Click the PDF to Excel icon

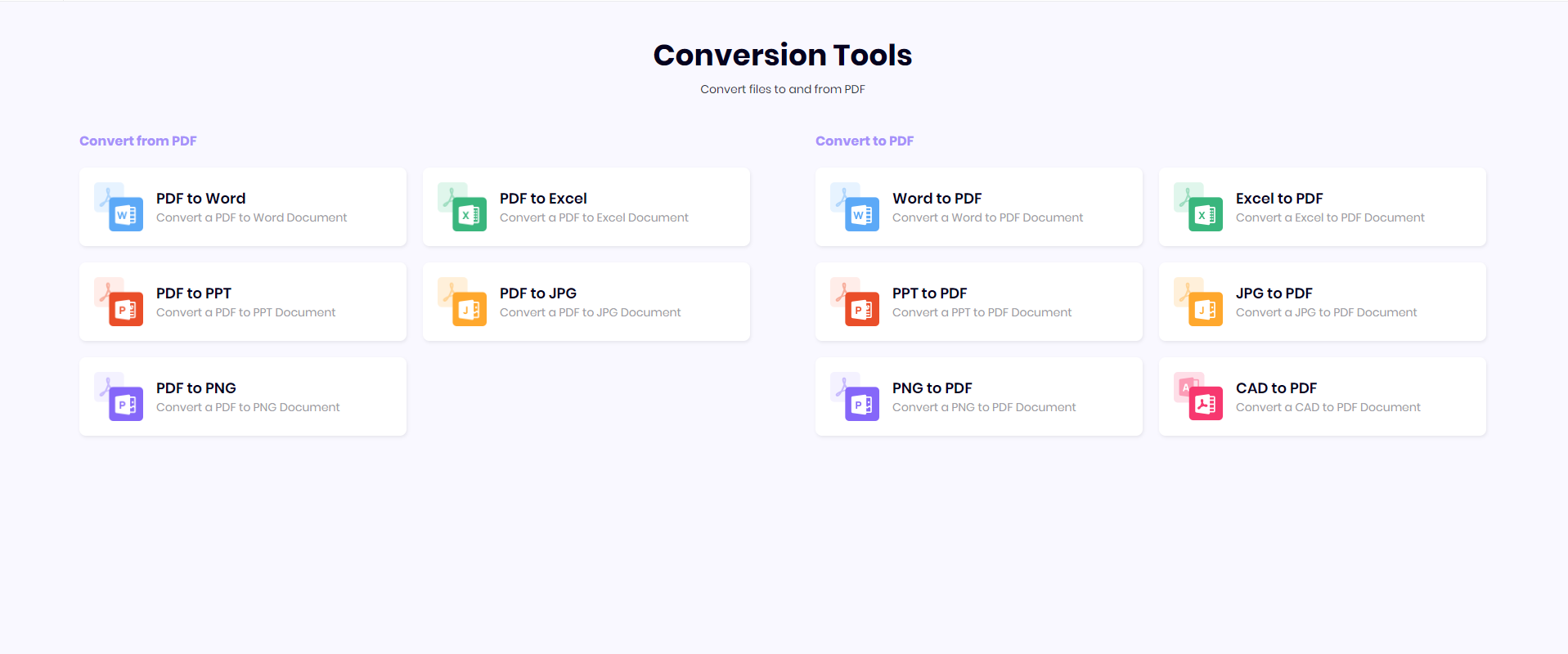tap(462, 207)
